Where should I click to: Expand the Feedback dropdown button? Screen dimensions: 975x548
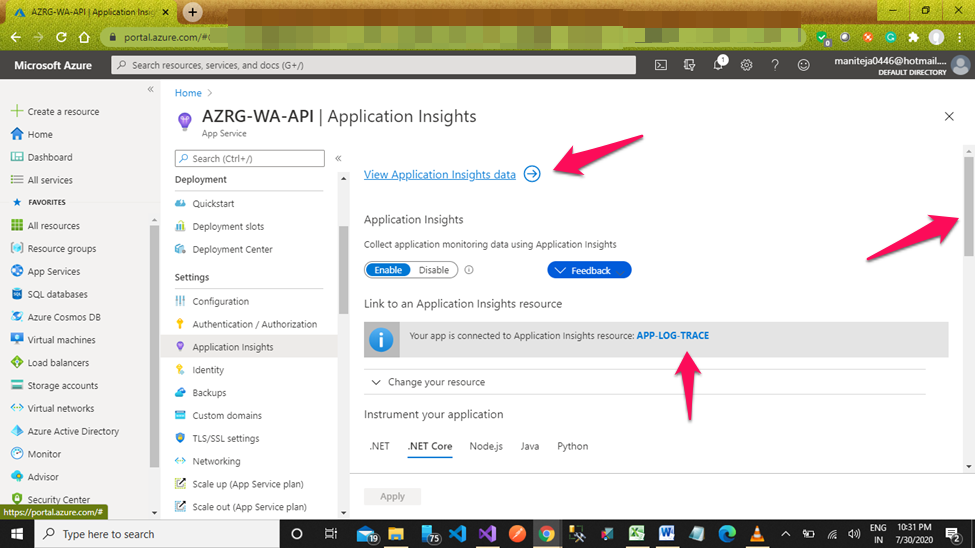click(589, 270)
